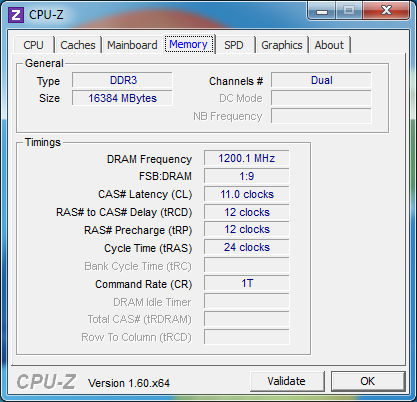Image resolution: width=417 pixels, height=402 pixels.
Task: Open the Graphics tab
Action: (282, 45)
